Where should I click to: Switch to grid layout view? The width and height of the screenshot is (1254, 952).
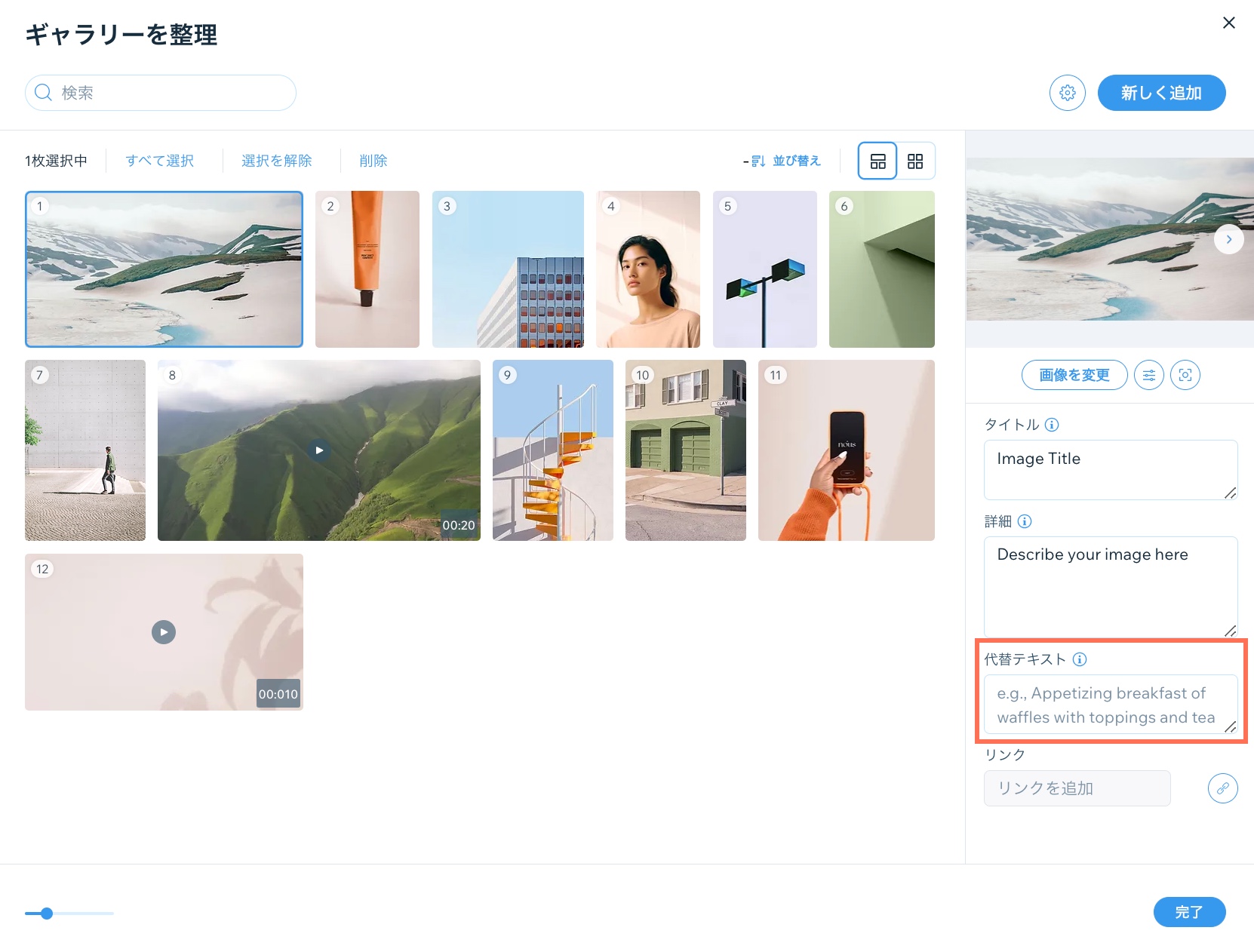click(915, 161)
